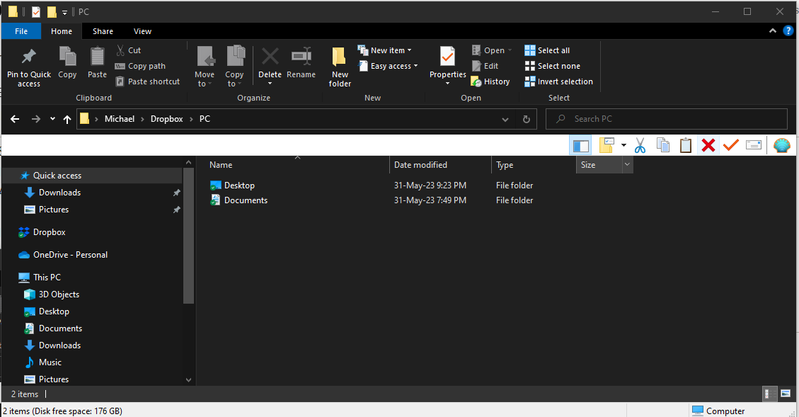Click the Refresh icon in the address bar
The height and width of the screenshot is (417, 799).
527,119
